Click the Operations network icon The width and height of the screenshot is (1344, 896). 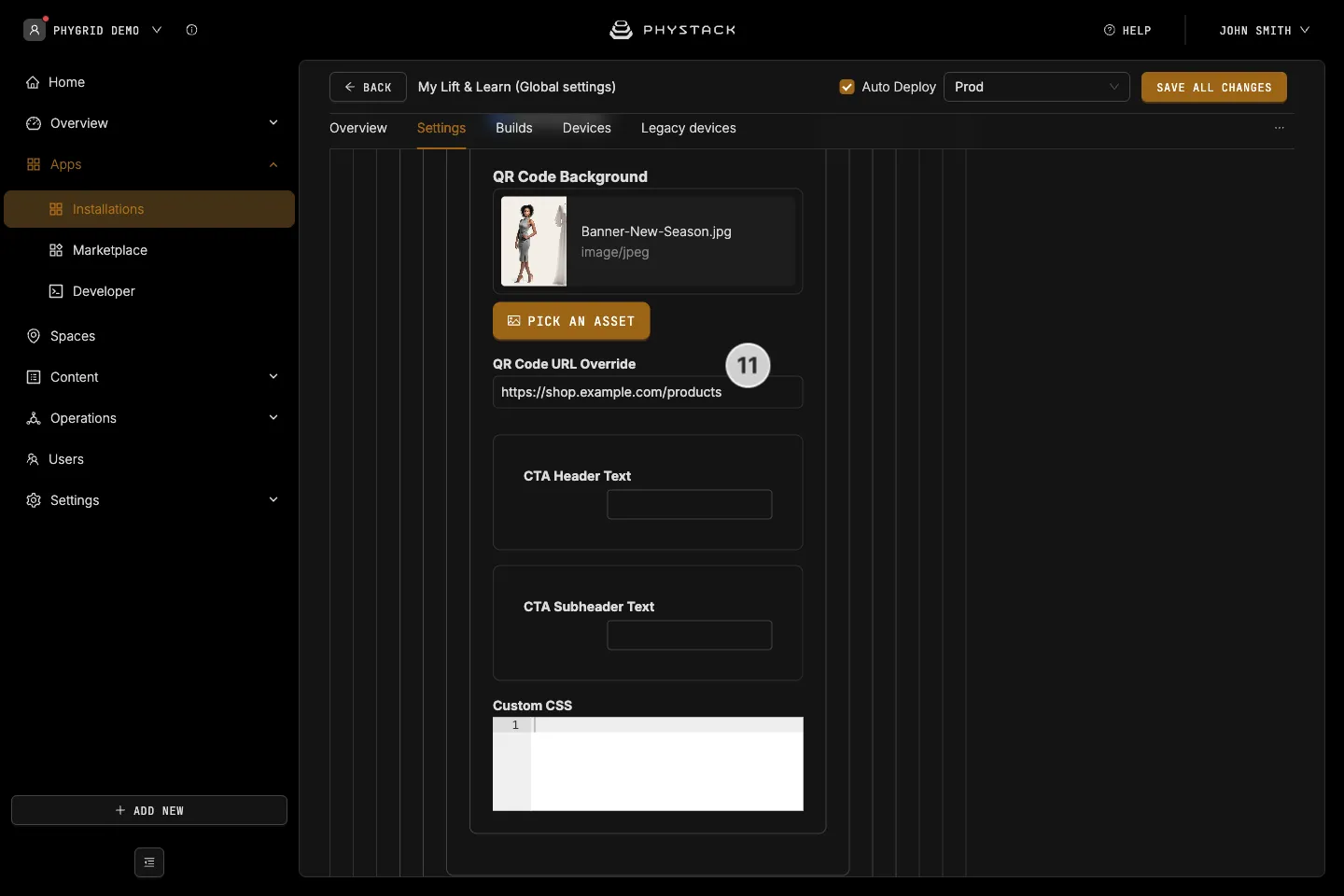34,418
